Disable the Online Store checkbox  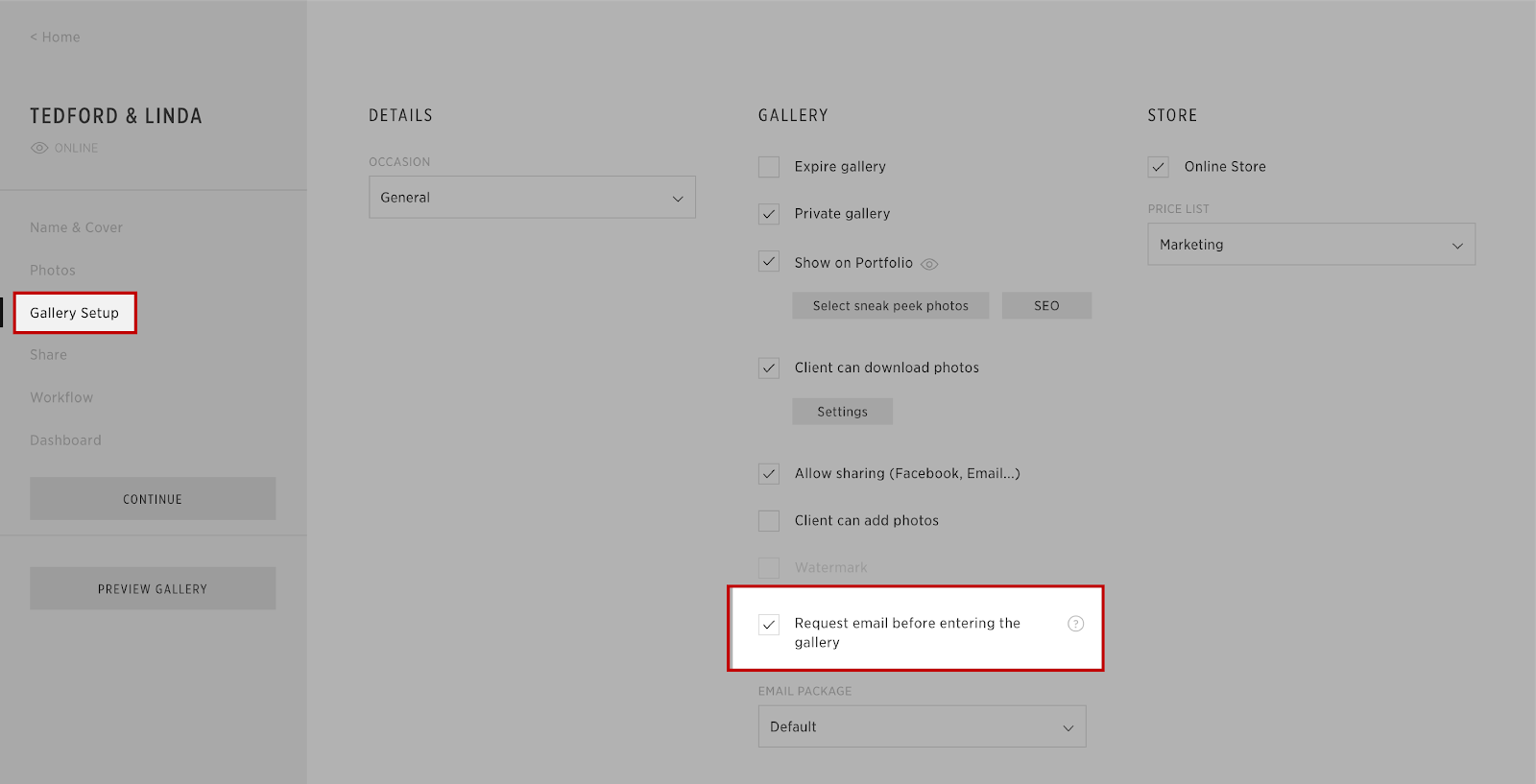click(x=1159, y=167)
